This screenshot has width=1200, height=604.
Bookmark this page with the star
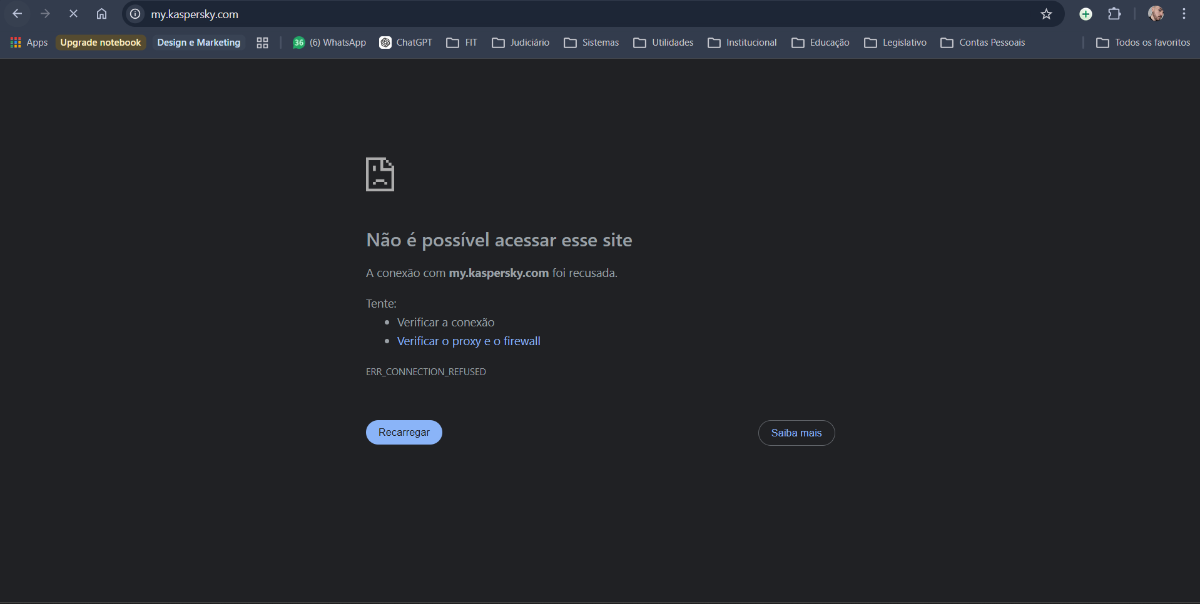[1046, 14]
